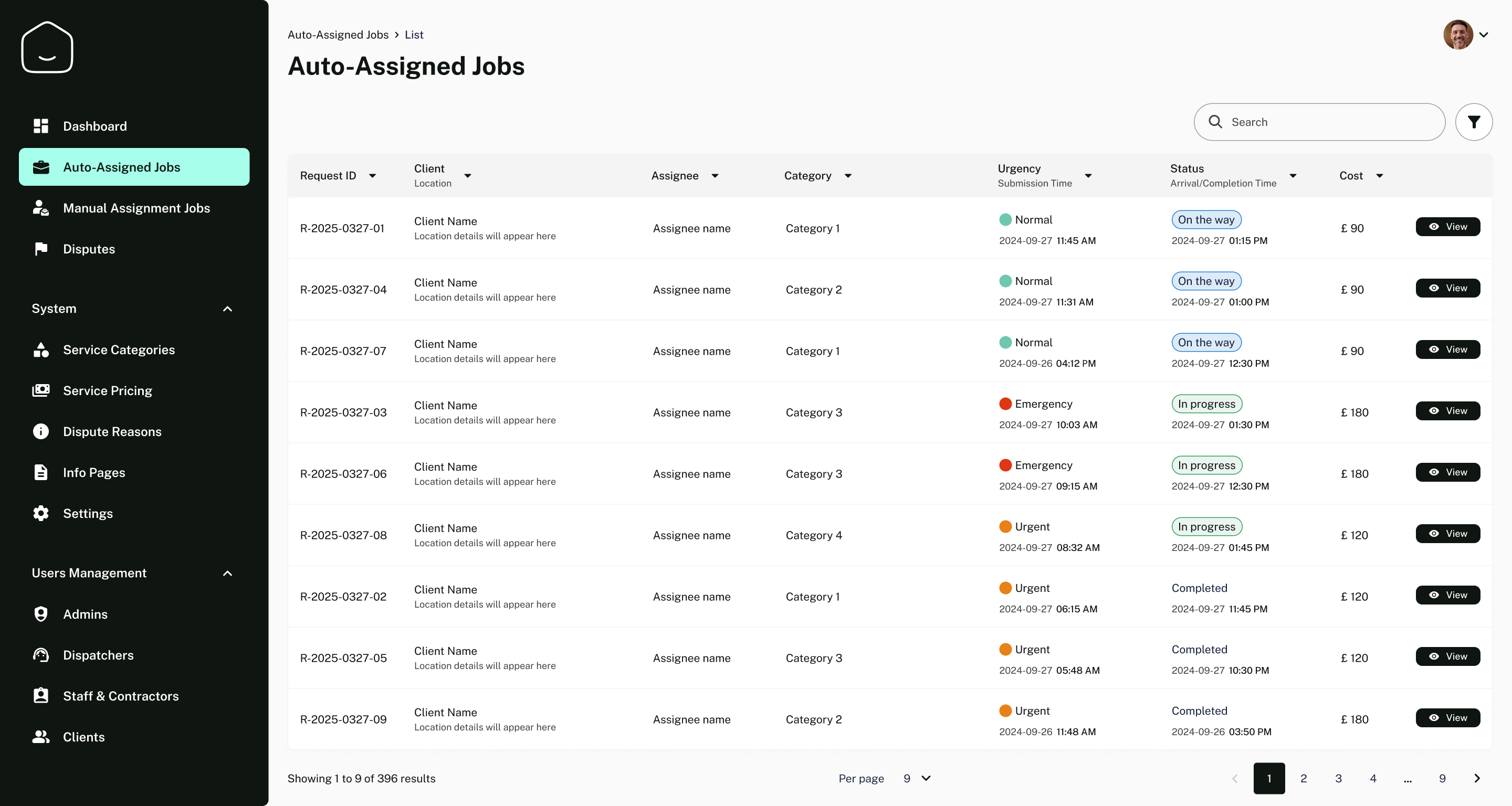Click the Service Pricing money icon

click(40, 391)
